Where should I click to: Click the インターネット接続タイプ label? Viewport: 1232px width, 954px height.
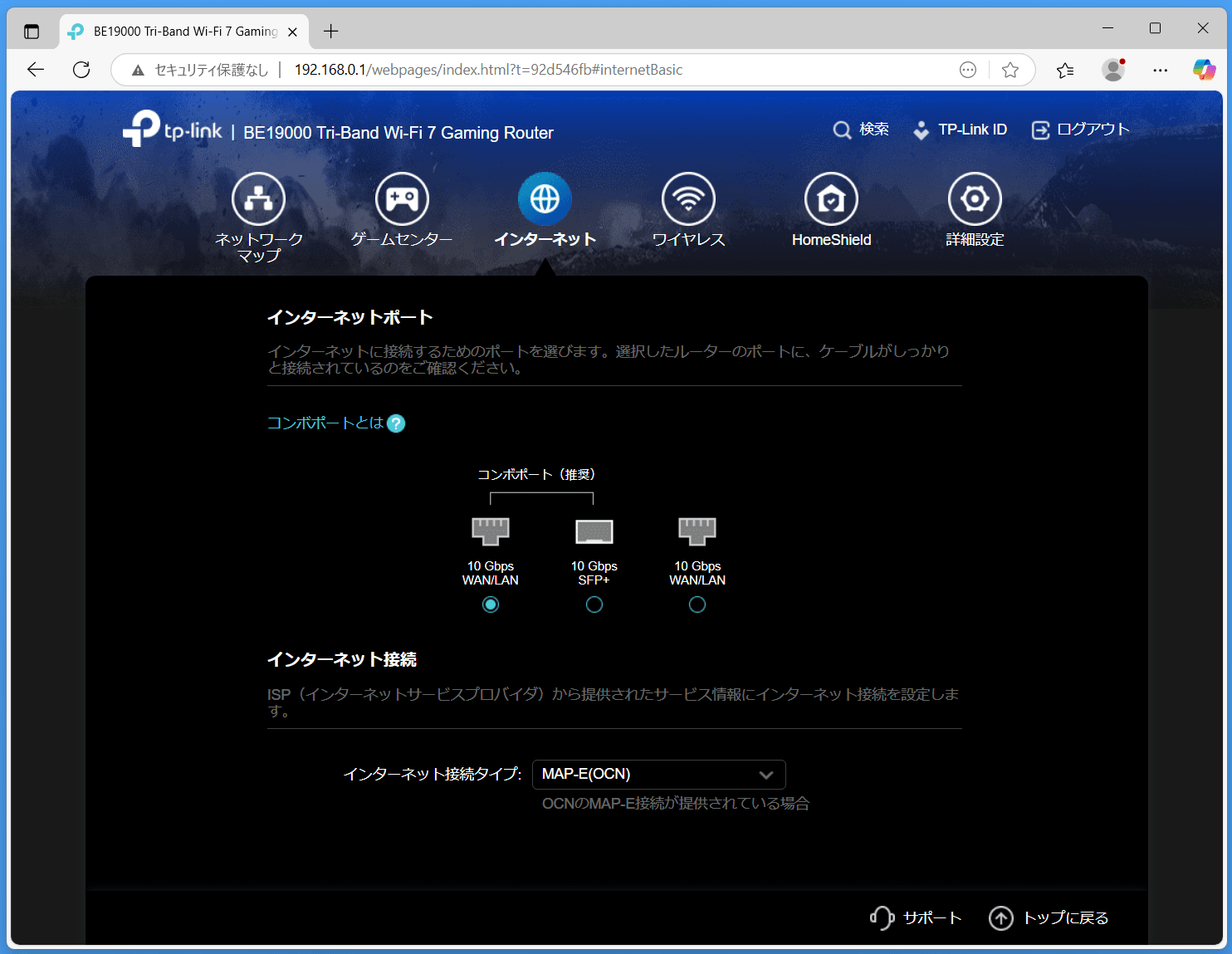click(x=433, y=774)
